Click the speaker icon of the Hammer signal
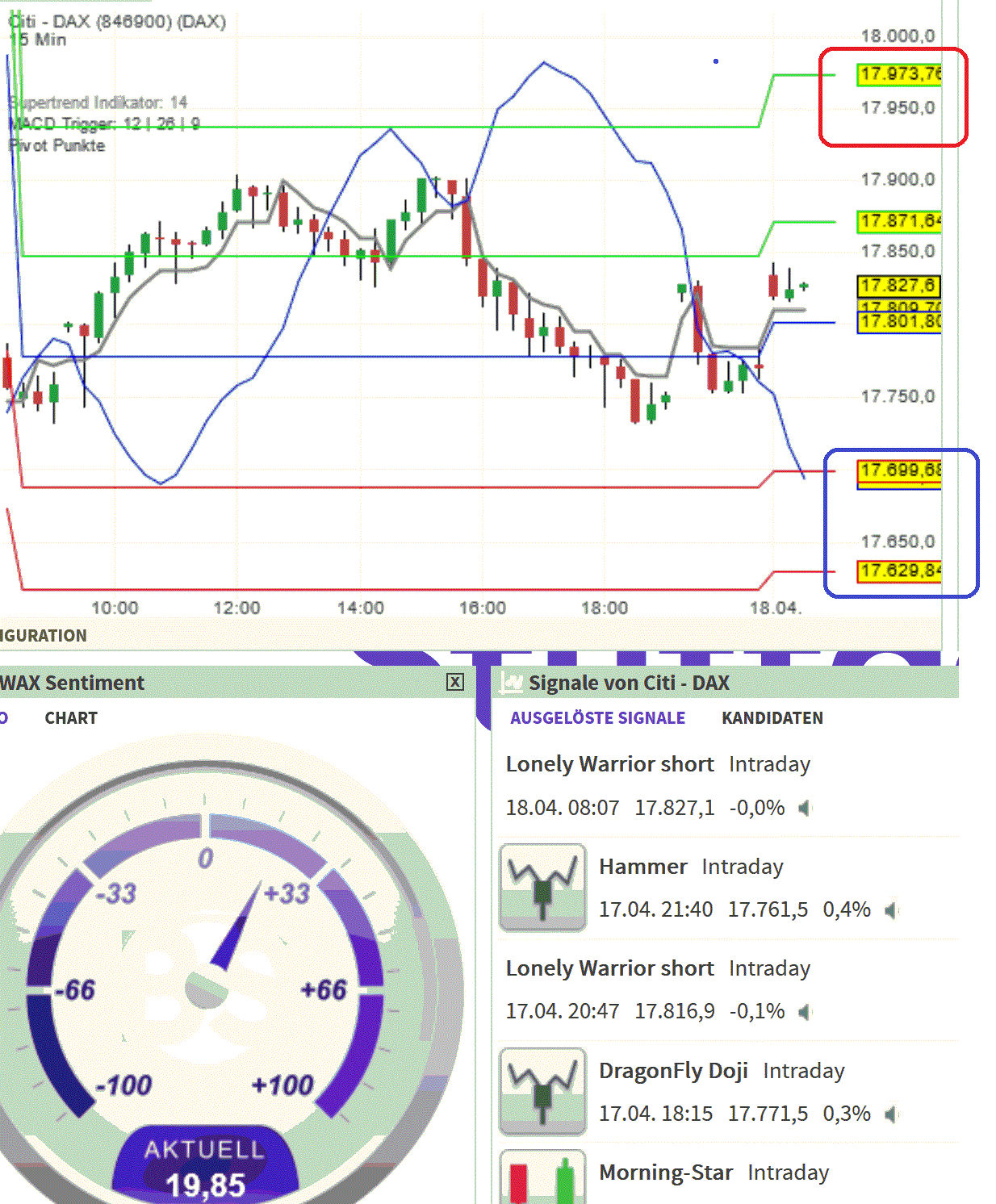 (x=890, y=909)
